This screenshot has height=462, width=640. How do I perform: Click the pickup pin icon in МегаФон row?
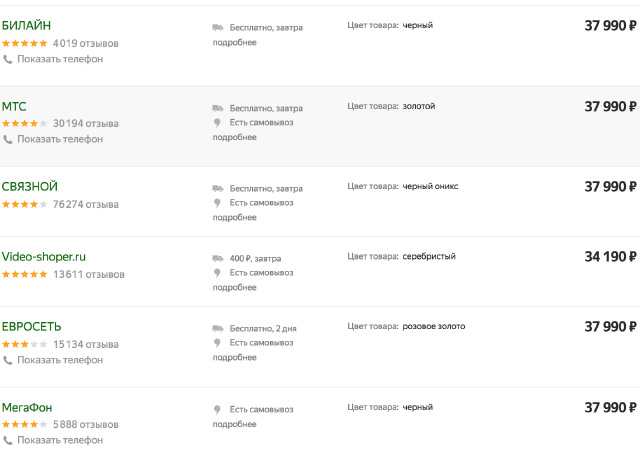(x=217, y=409)
